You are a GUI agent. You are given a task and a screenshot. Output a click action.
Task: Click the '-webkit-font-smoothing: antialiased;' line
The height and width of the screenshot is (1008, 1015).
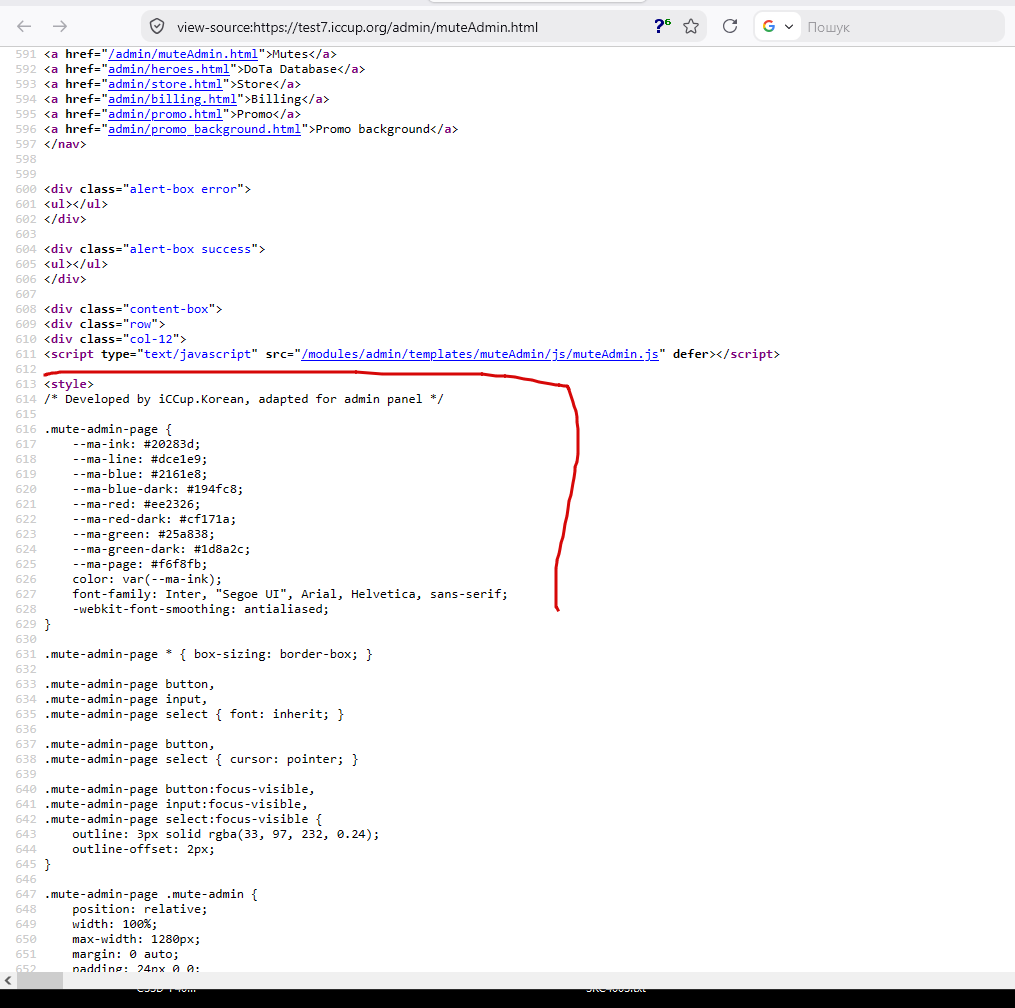click(x=201, y=609)
